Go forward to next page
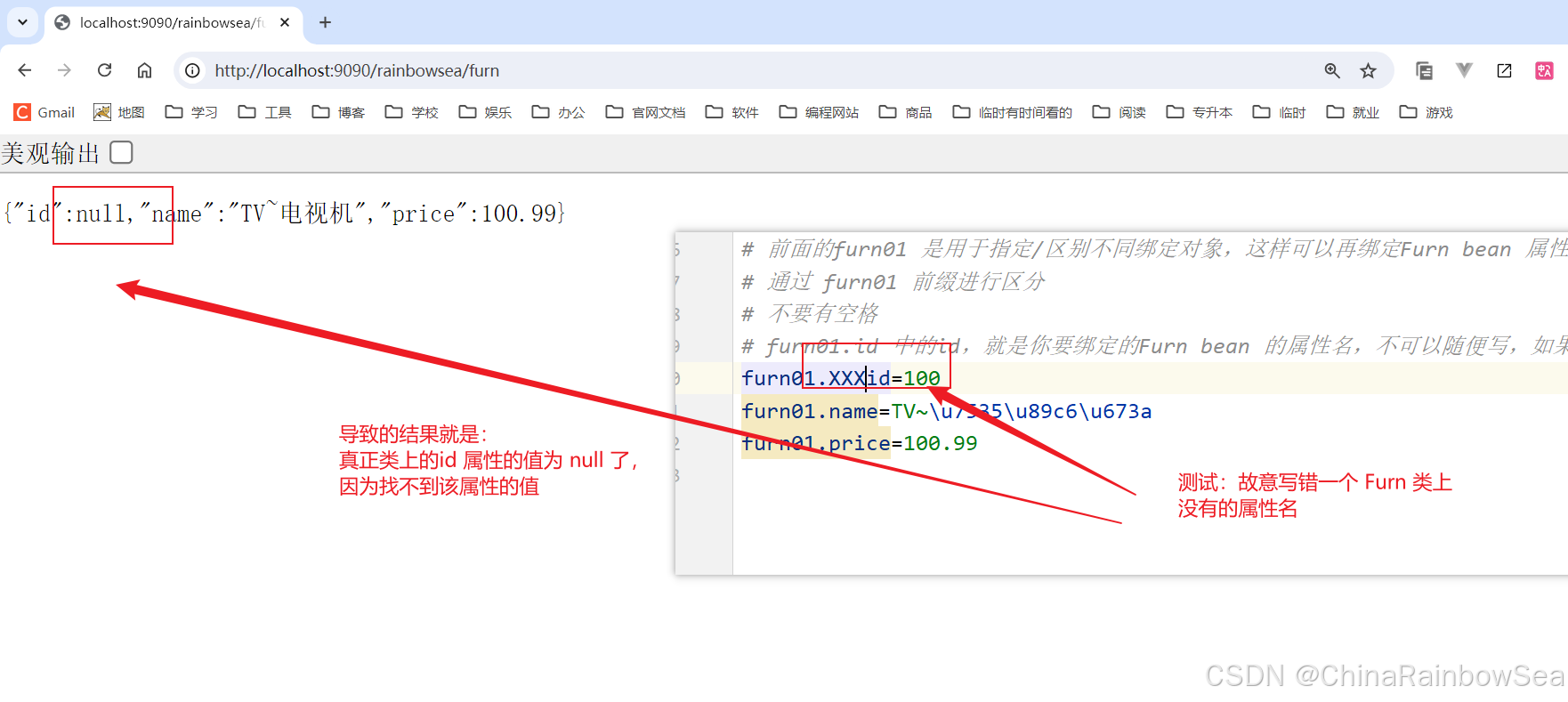The image size is (1568, 702). [64, 70]
